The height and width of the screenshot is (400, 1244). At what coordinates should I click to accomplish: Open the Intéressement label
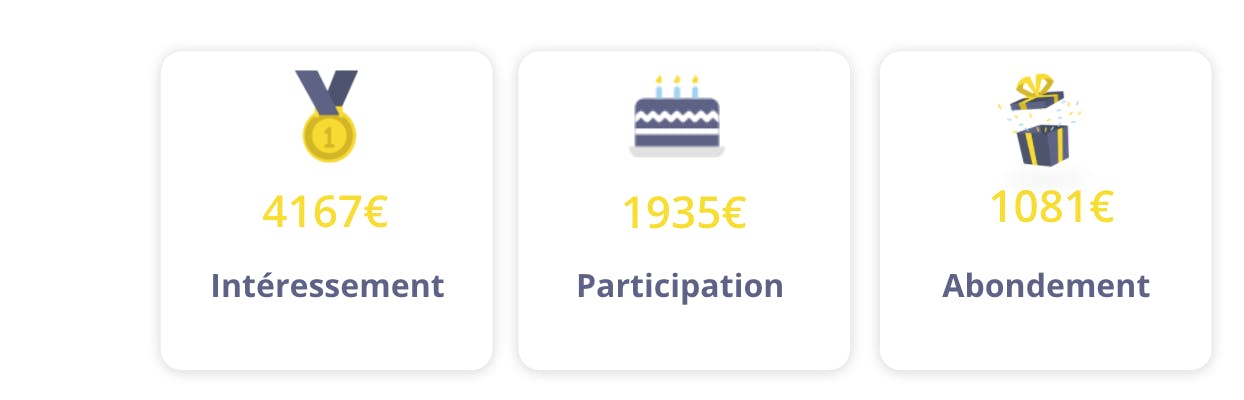point(327,286)
